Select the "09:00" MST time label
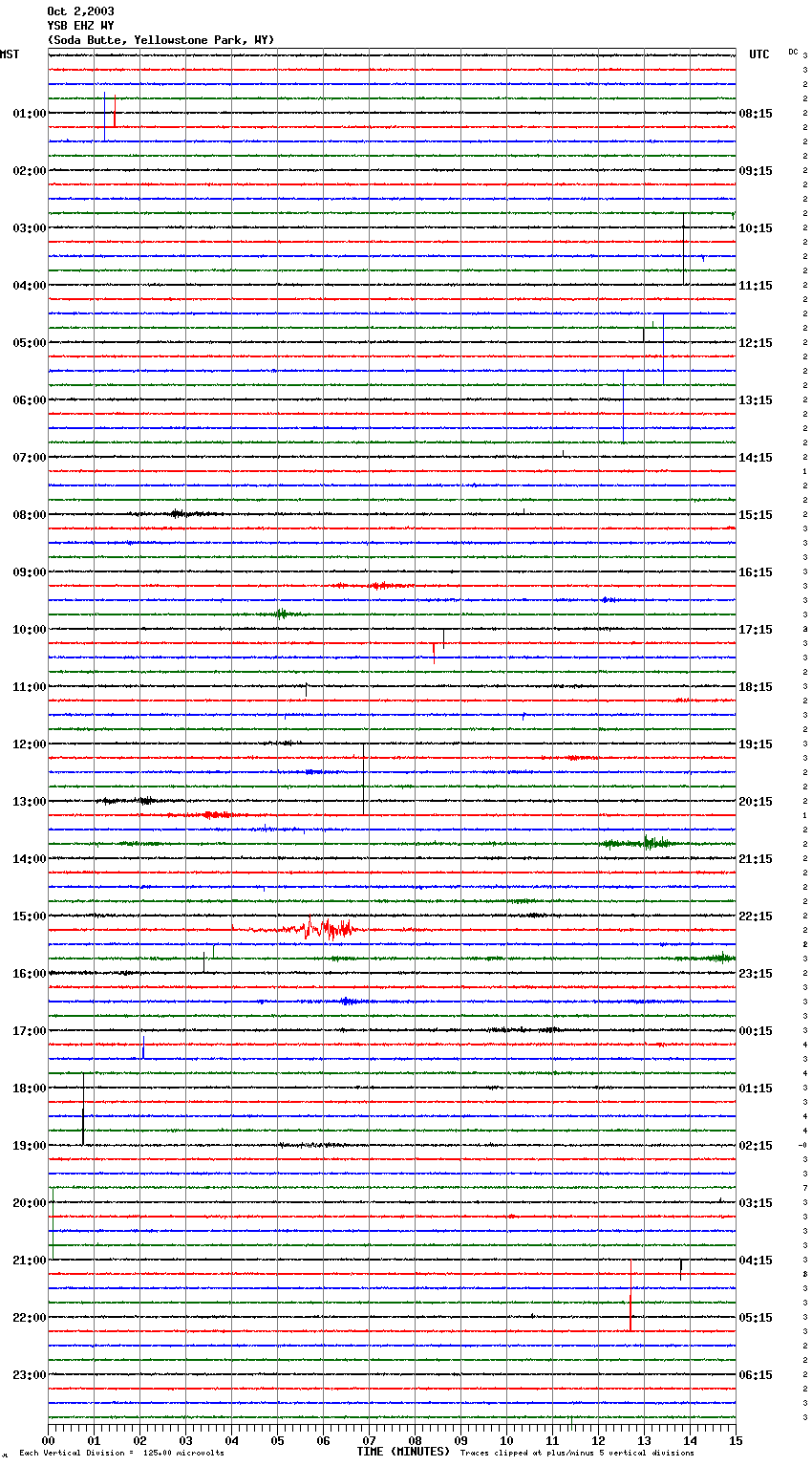 30,572
